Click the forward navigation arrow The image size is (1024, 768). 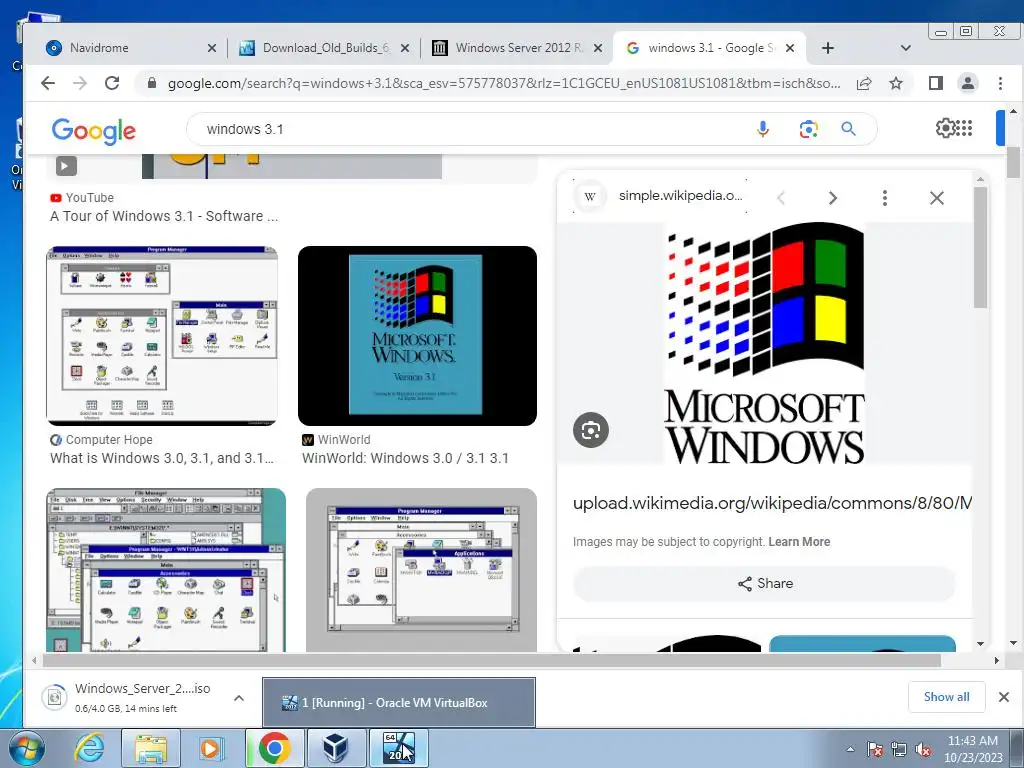point(80,83)
